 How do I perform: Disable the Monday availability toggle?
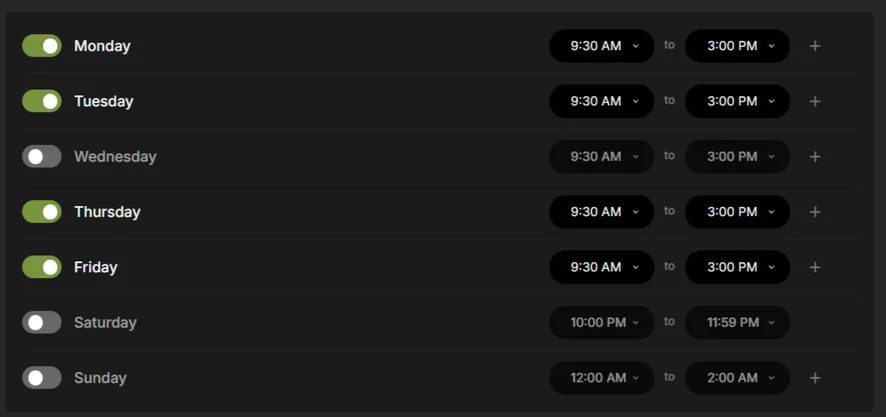pos(42,46)
